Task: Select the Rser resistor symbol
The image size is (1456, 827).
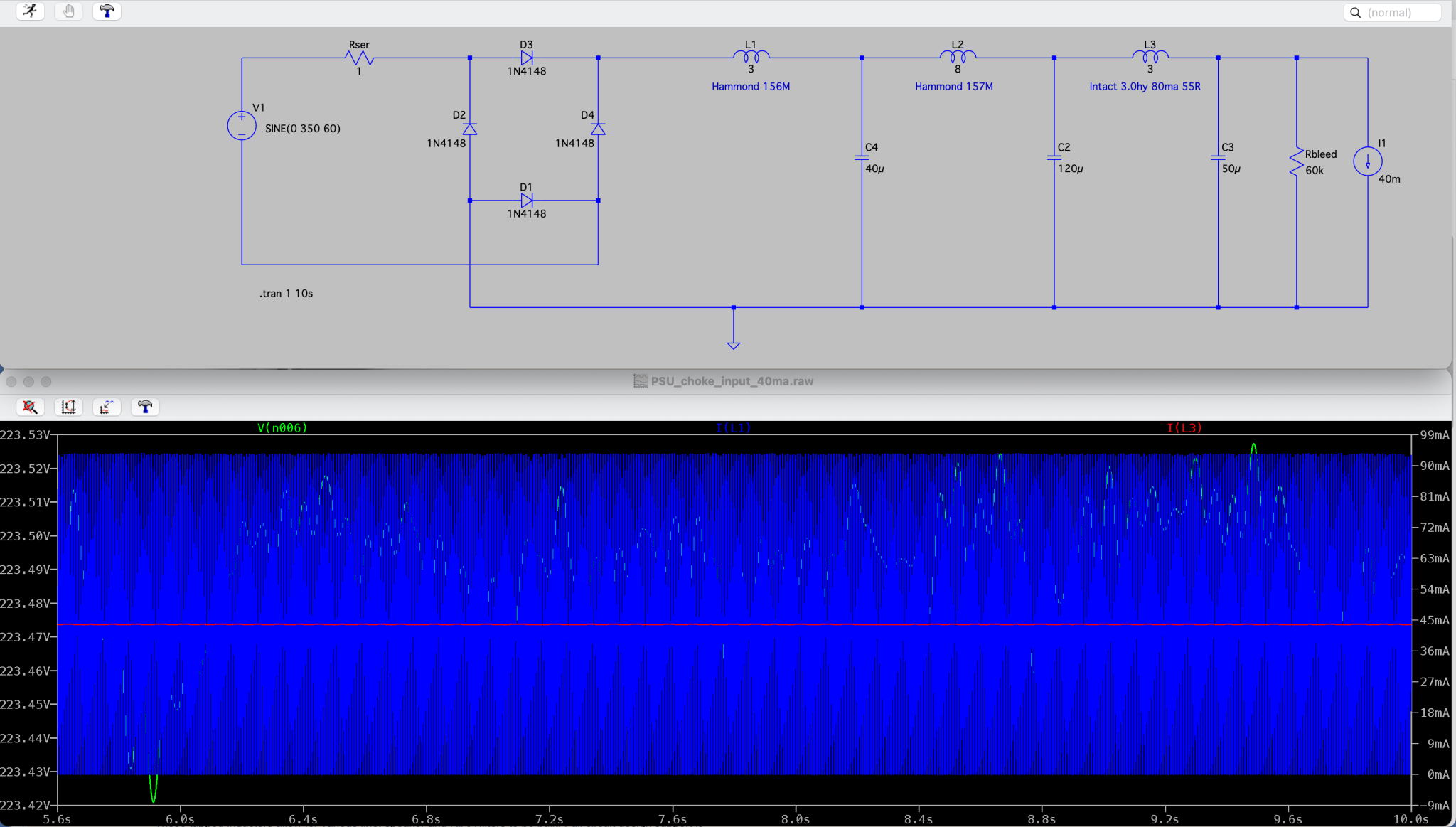Action: 359,58
